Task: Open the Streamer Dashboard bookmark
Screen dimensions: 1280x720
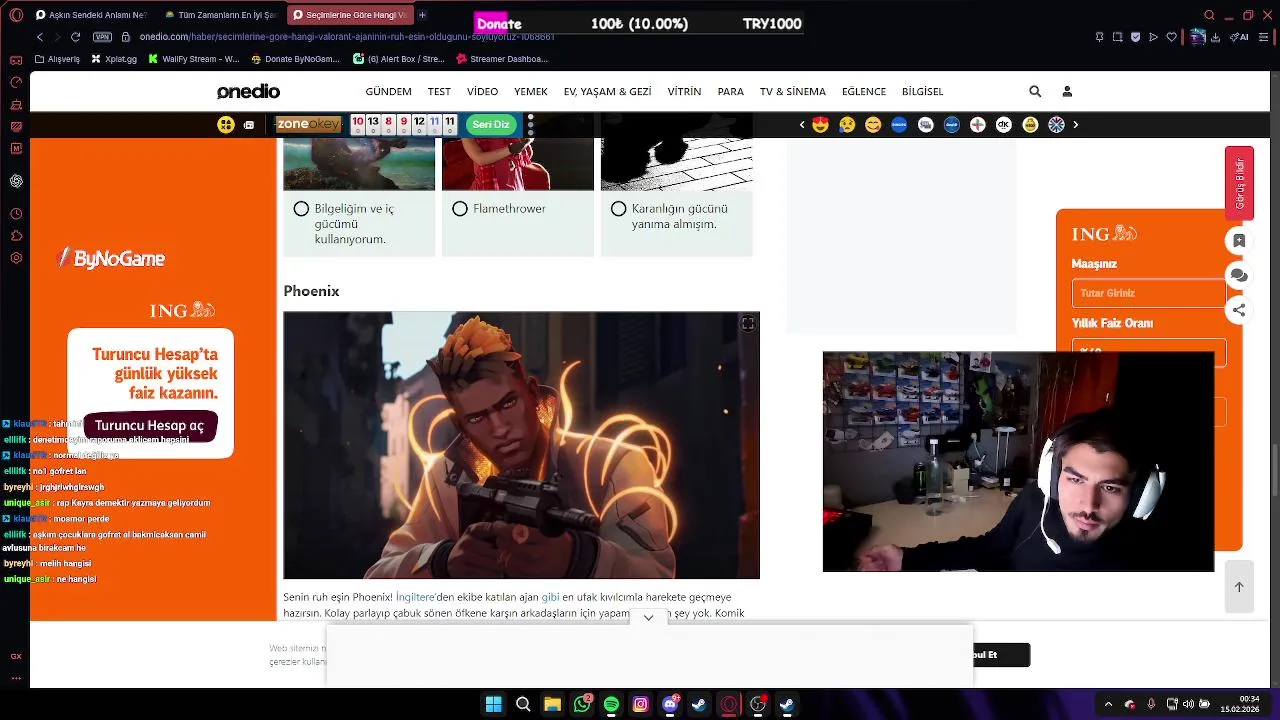Action: tap(501, 59)
